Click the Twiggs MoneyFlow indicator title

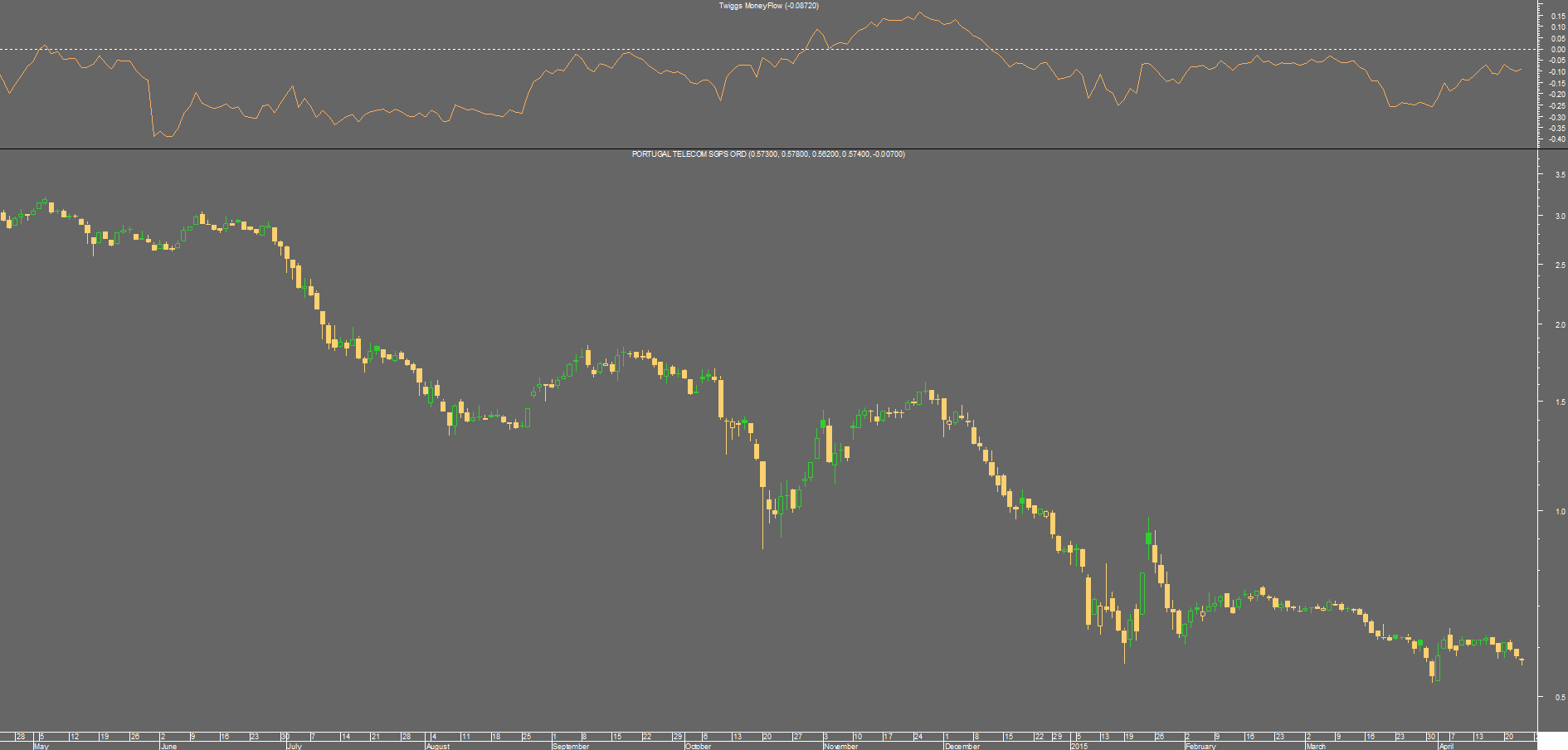coord(768,6)
